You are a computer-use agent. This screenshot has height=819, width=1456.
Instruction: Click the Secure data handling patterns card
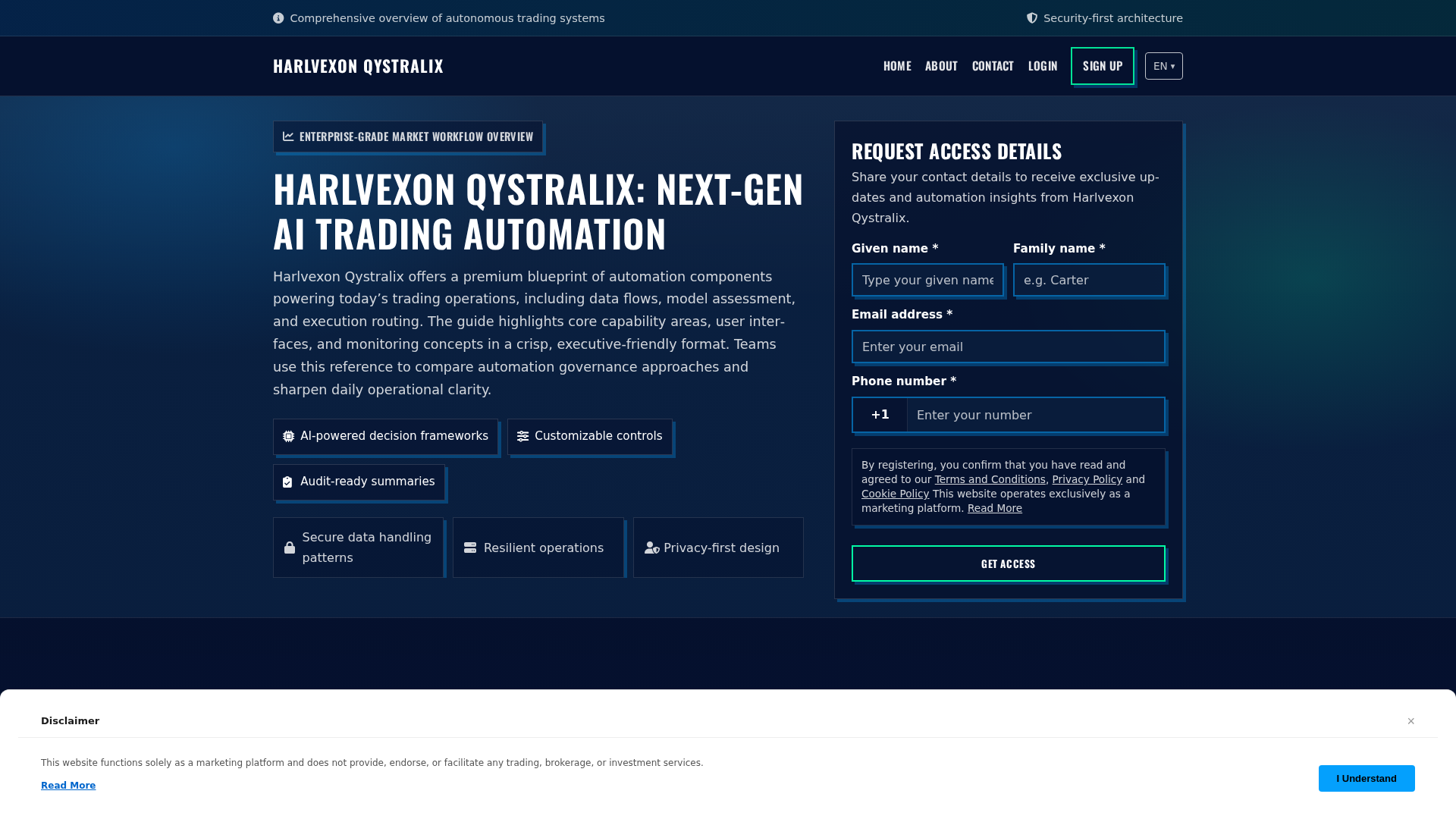358,548
